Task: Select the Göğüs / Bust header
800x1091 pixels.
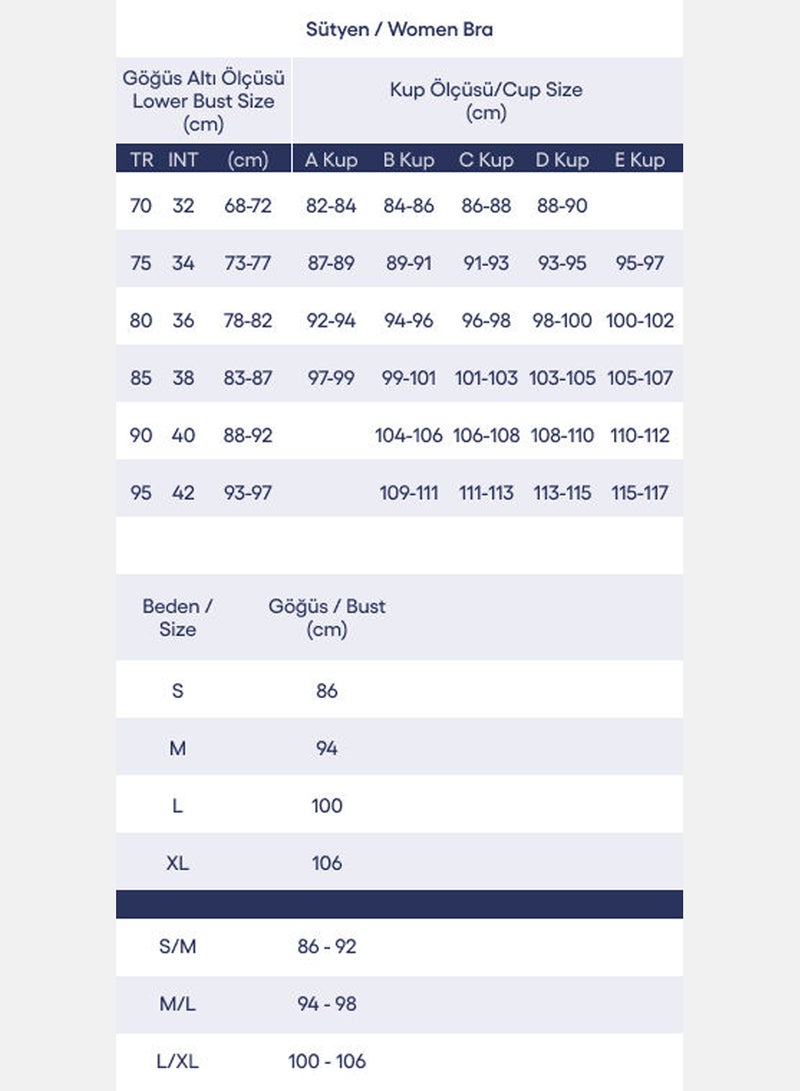Action: [327, 618]
